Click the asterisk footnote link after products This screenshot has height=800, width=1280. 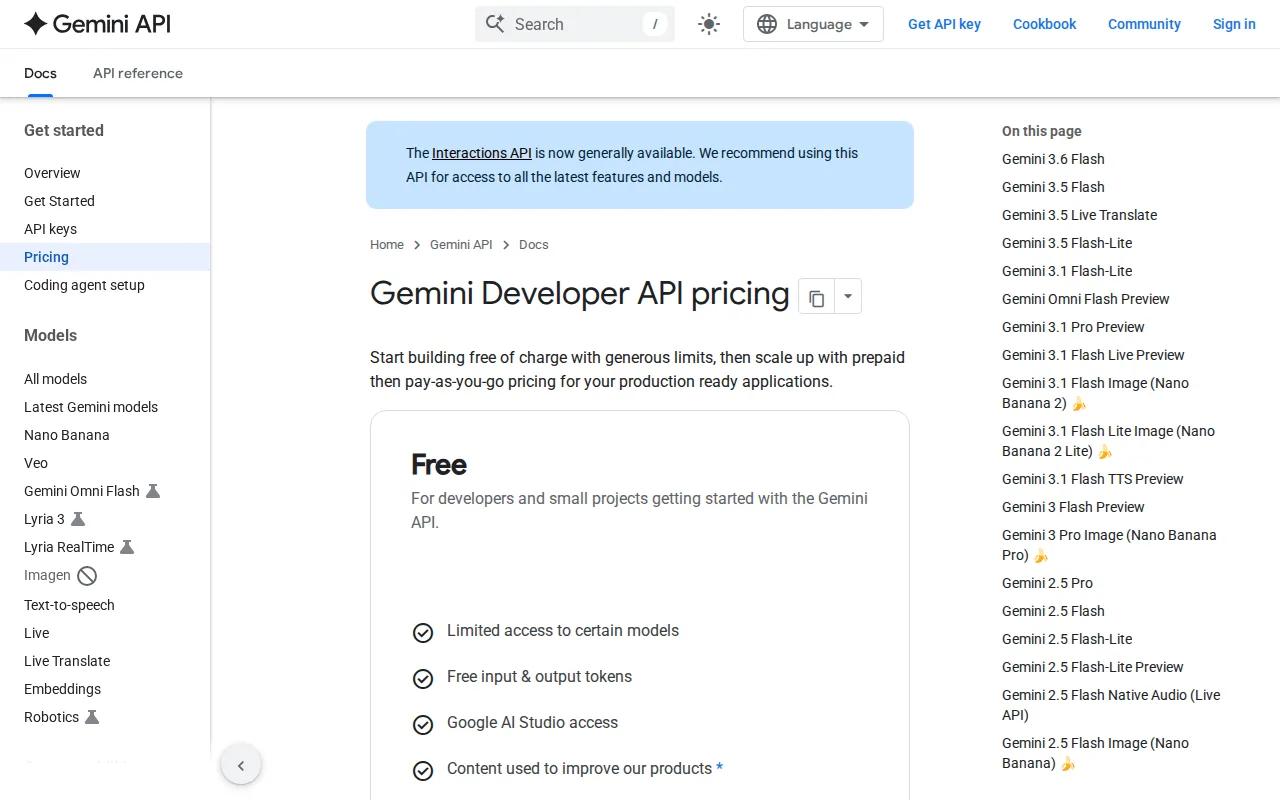(719, 768)
